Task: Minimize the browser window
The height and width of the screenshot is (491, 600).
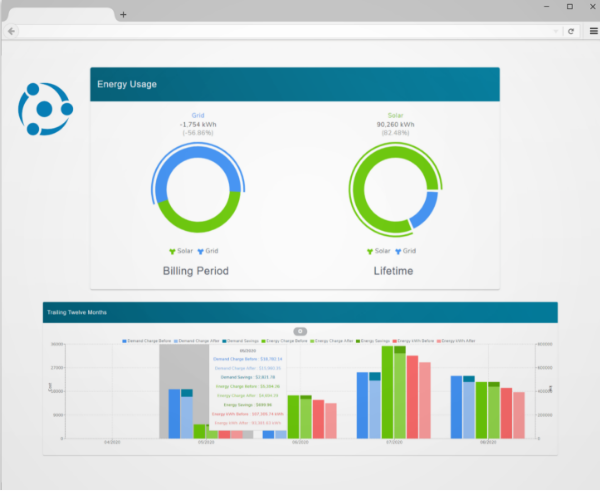Action: click(x=547, y=7)
